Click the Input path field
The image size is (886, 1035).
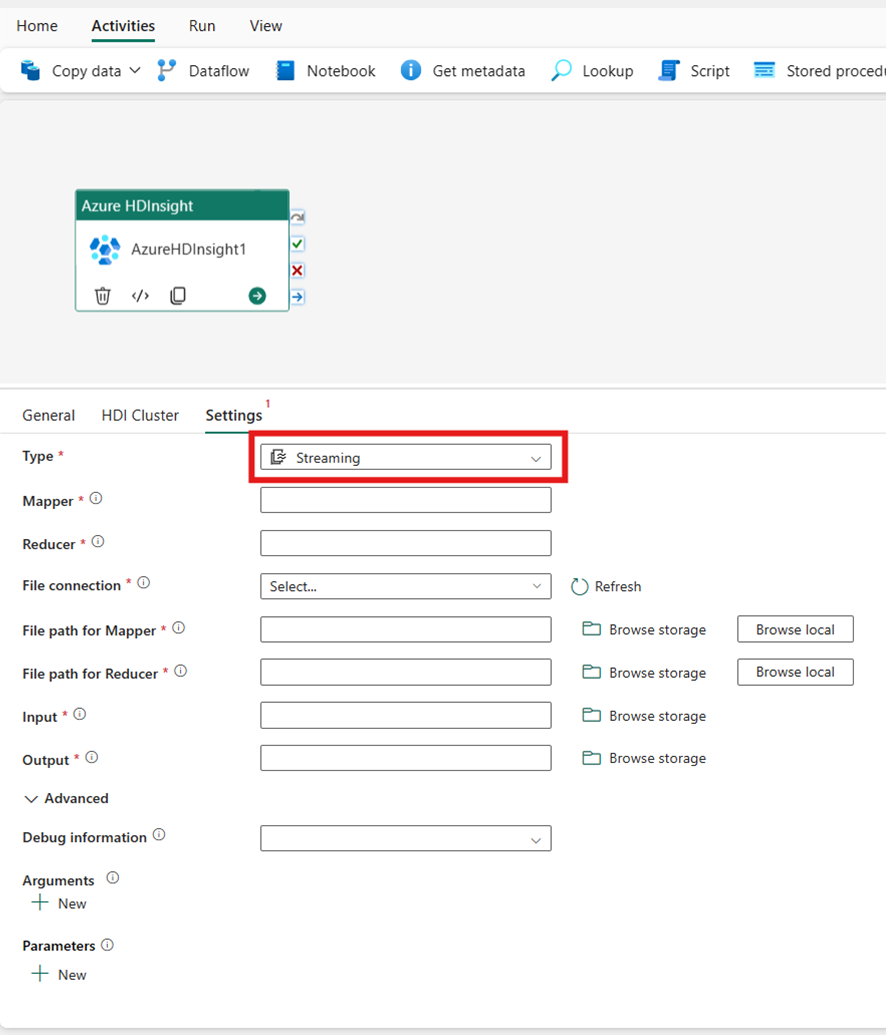(x=405, y=716)
